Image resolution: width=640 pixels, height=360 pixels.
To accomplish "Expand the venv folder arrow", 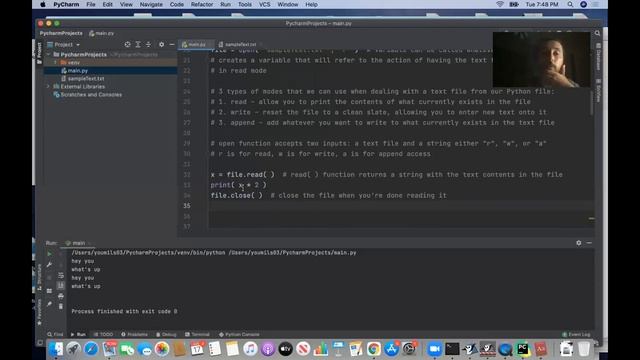I will [x=56, y=62].
